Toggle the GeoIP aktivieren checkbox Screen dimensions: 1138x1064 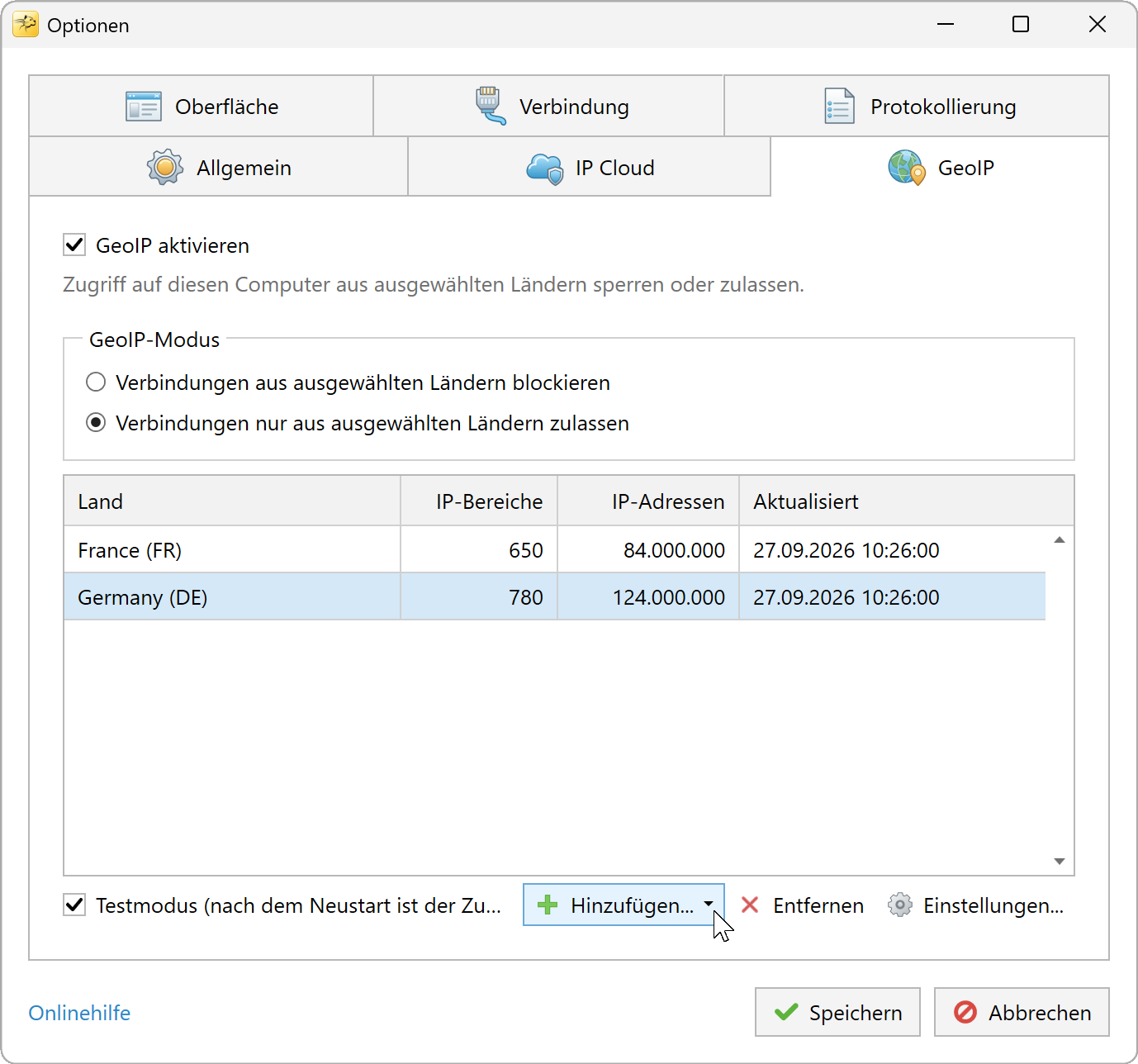coord(74,245)
